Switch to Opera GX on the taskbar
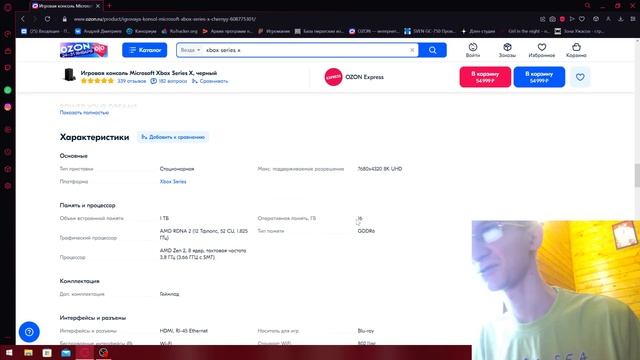Viewport: 640px width, 360px height. (x=85, y=353)
